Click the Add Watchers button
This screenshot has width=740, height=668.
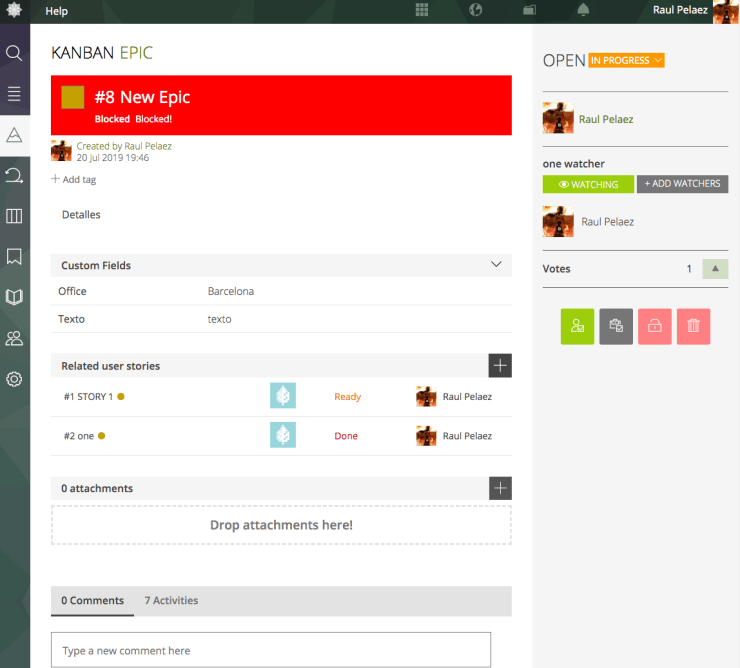coord(682,184)
